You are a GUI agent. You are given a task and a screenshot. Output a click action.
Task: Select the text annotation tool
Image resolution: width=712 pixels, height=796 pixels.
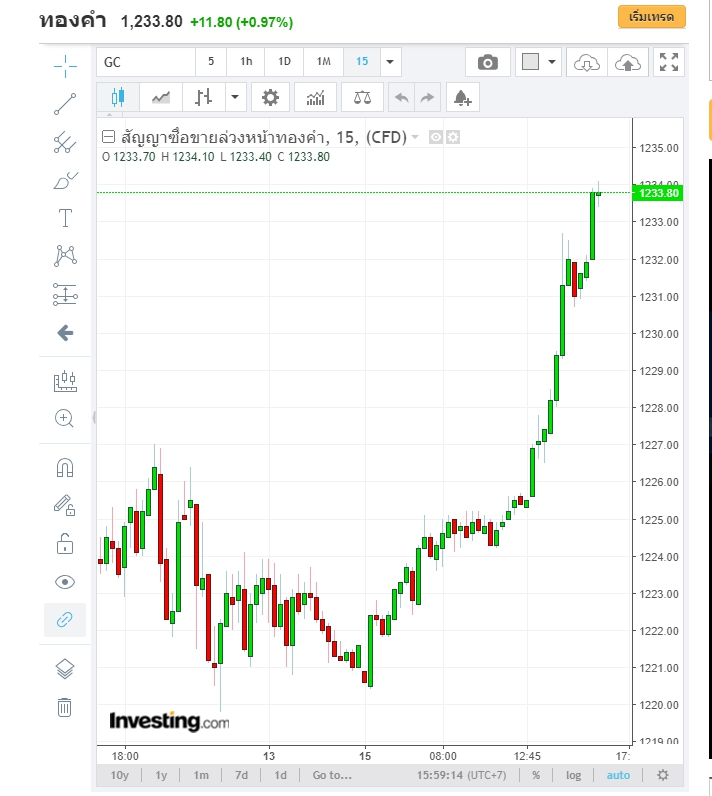pos(65,218)
